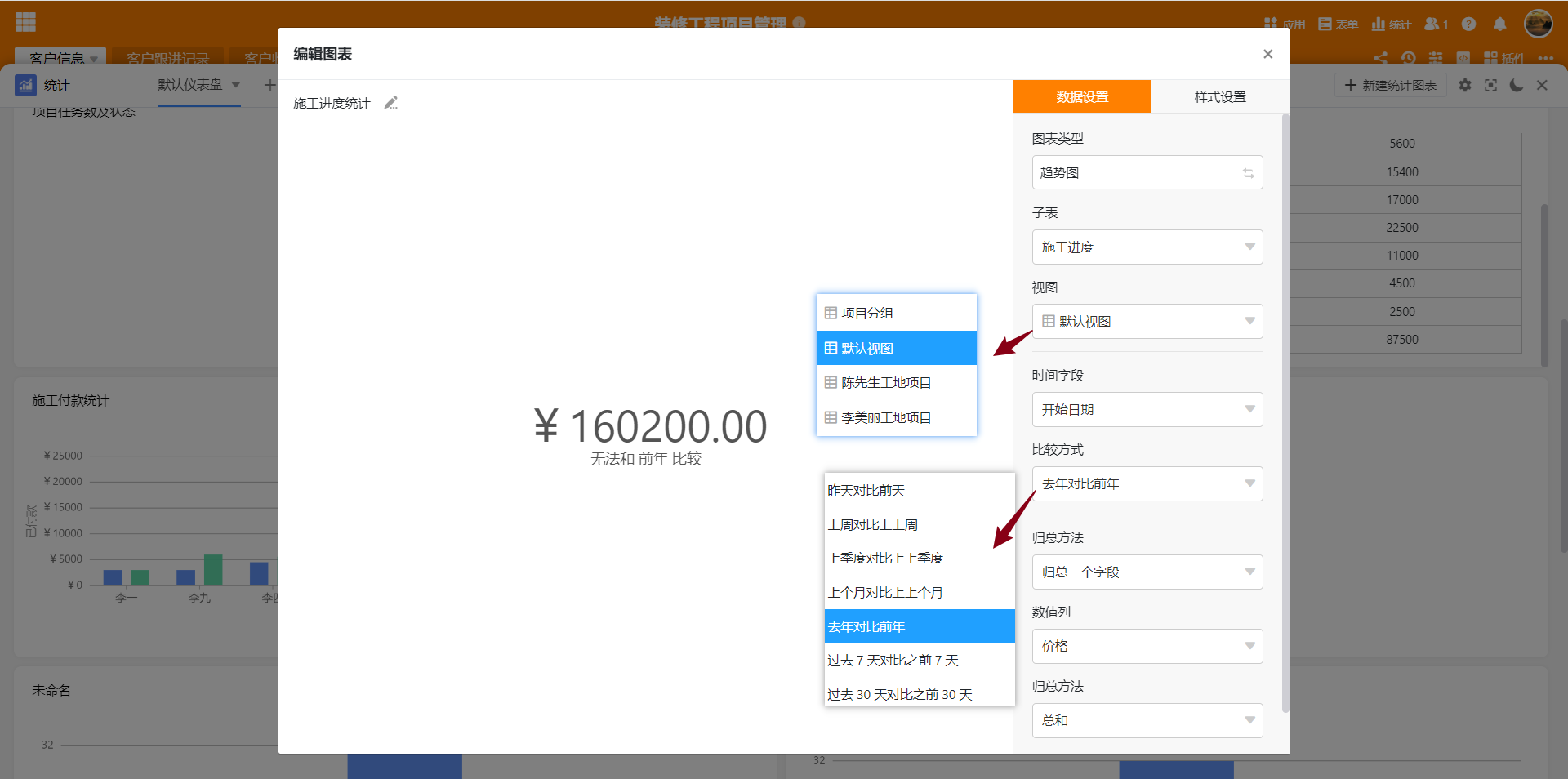Open the code embed icon
Screen dimensions: 1568x779
tap(1463, 58)
